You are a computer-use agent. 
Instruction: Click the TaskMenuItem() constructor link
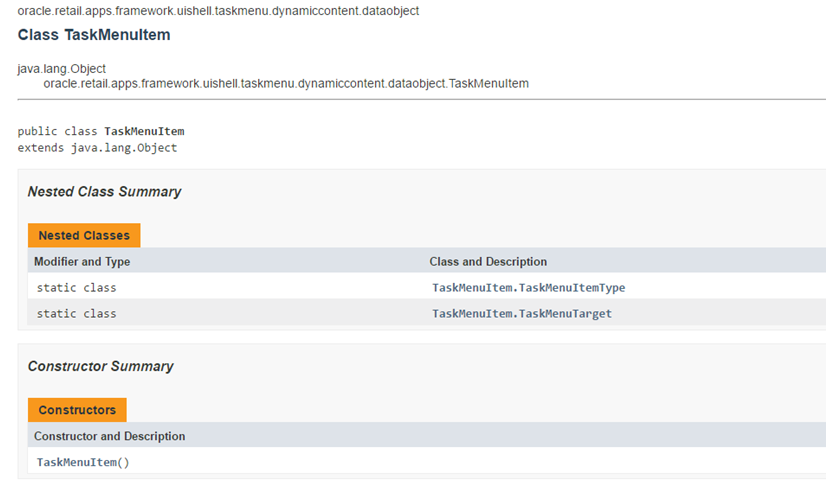pyautogui.click(x=83, y=462)
